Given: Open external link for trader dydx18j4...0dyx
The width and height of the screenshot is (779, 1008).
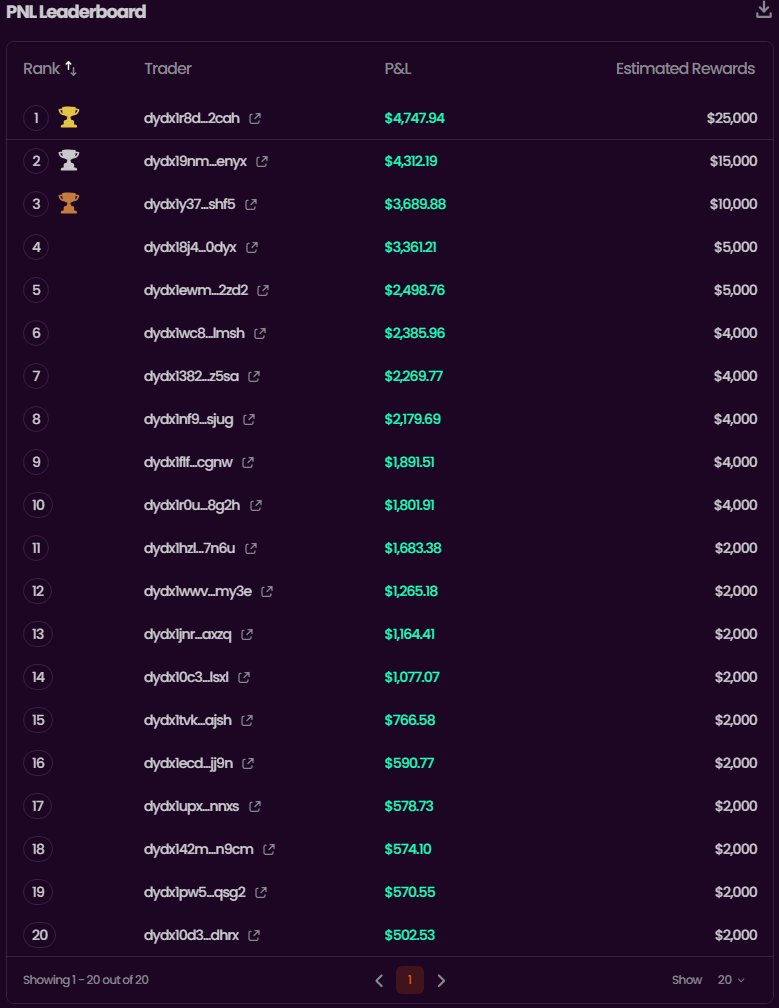Looking at the screenshot, I should [x=252, y=247].
